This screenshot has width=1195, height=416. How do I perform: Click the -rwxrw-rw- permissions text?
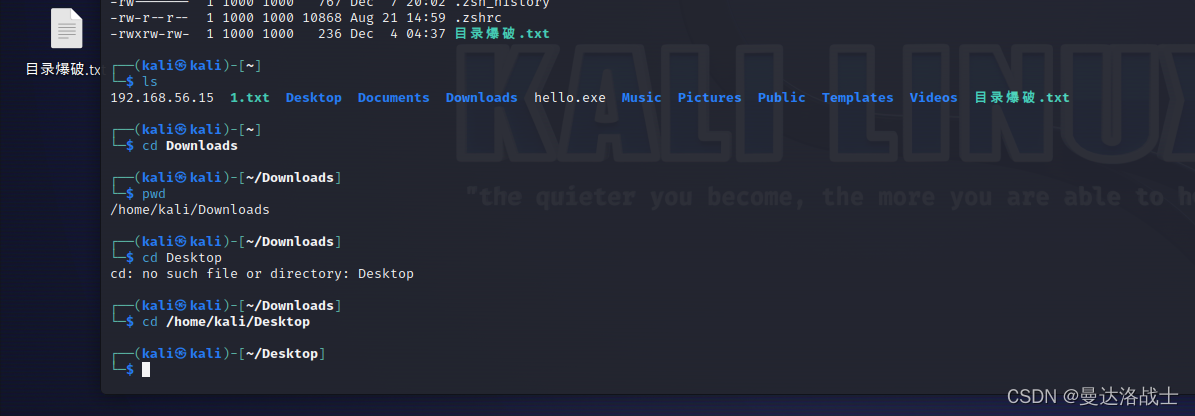pos(150,34)
